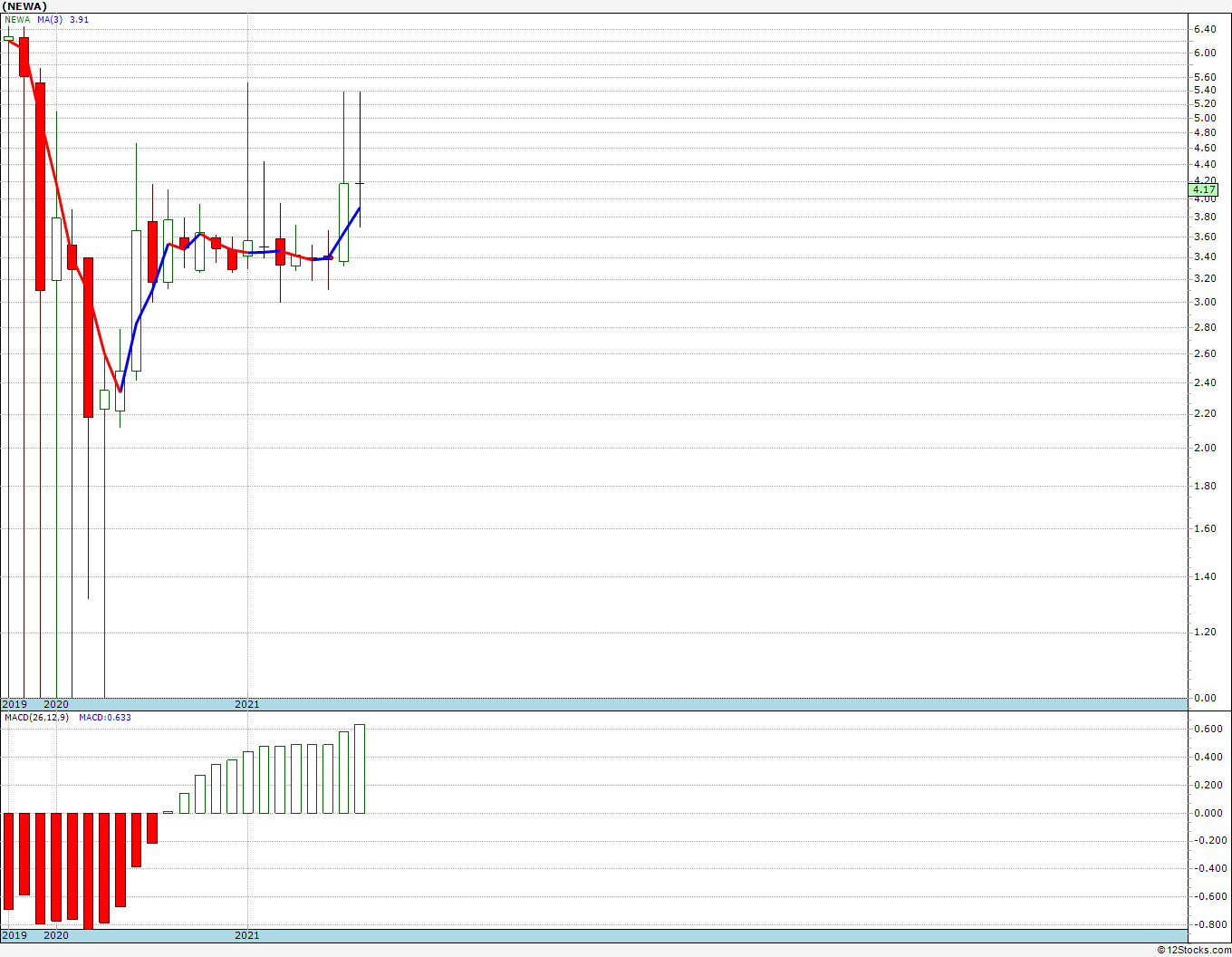Viewport: 1232px width, 957px height.
Task: Select the 1.60 price axis label
Action: [x=1205, y=529]
